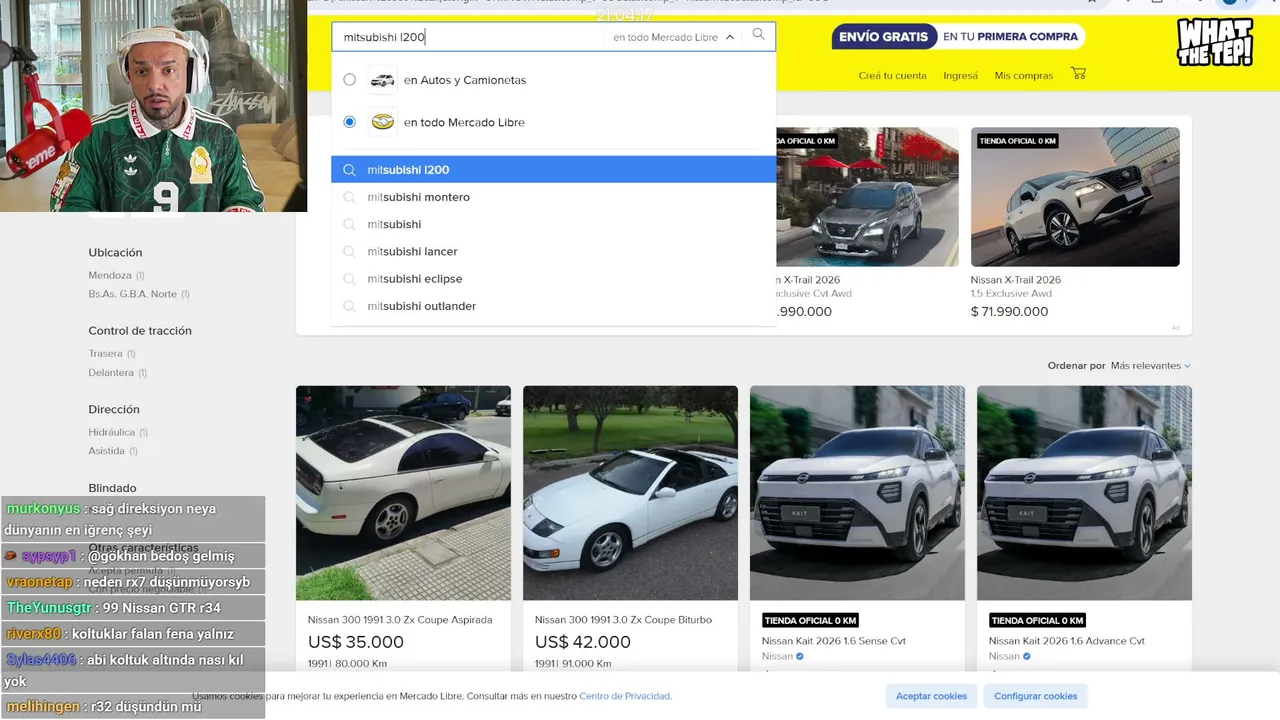Click title 'Nissan Kait 2026 1.6 Sense Cvt'
The width and height of the screenshot is (1280, 720).
click(834, 641)
